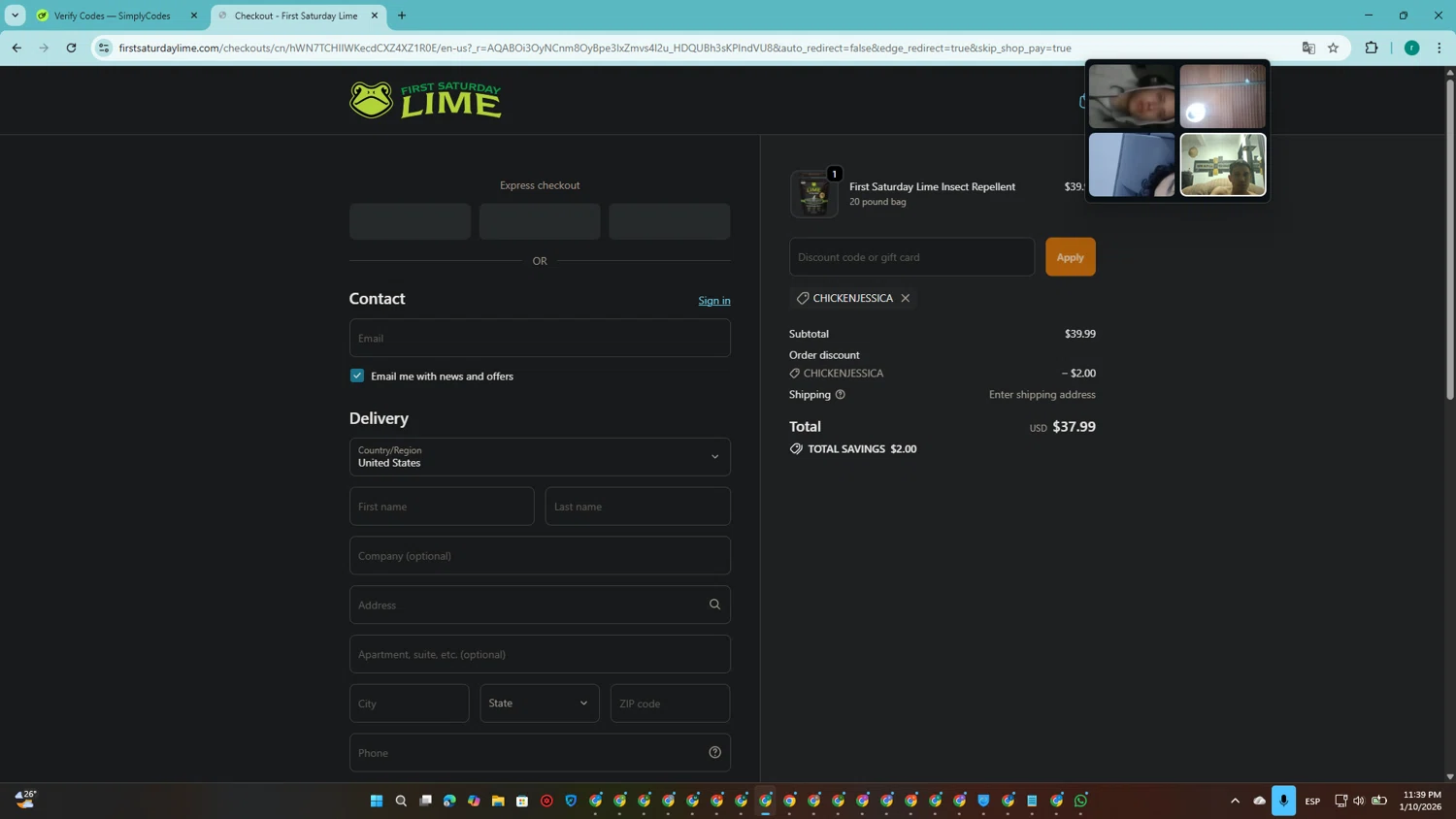Image resolution: width=1456 pixels, height=819 pixels.
Task: Click the third express checkout button
Action: [x=670, y=221]
